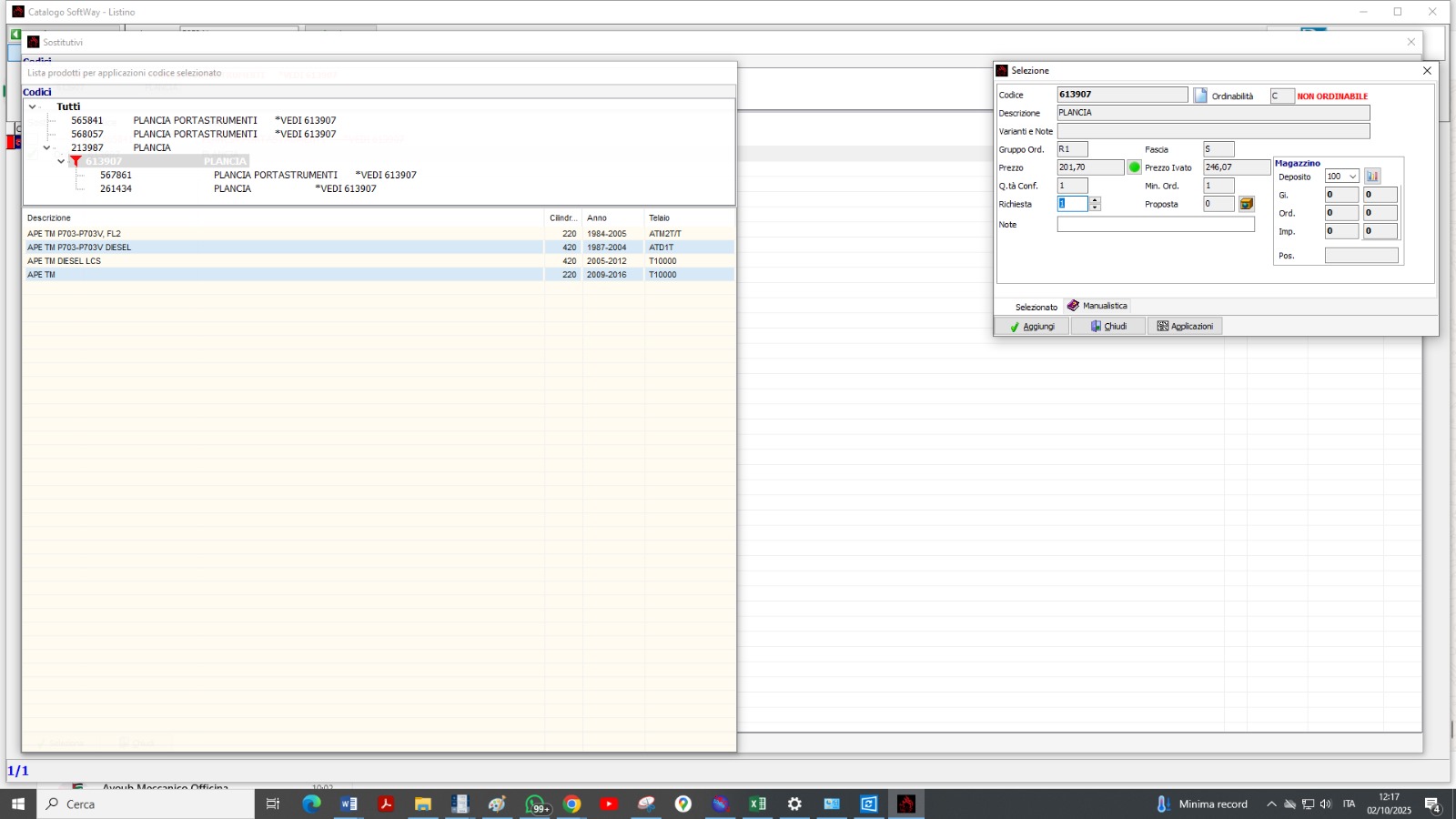Open the Applicazioni button
The image size is (1456, 819).
1185,326
